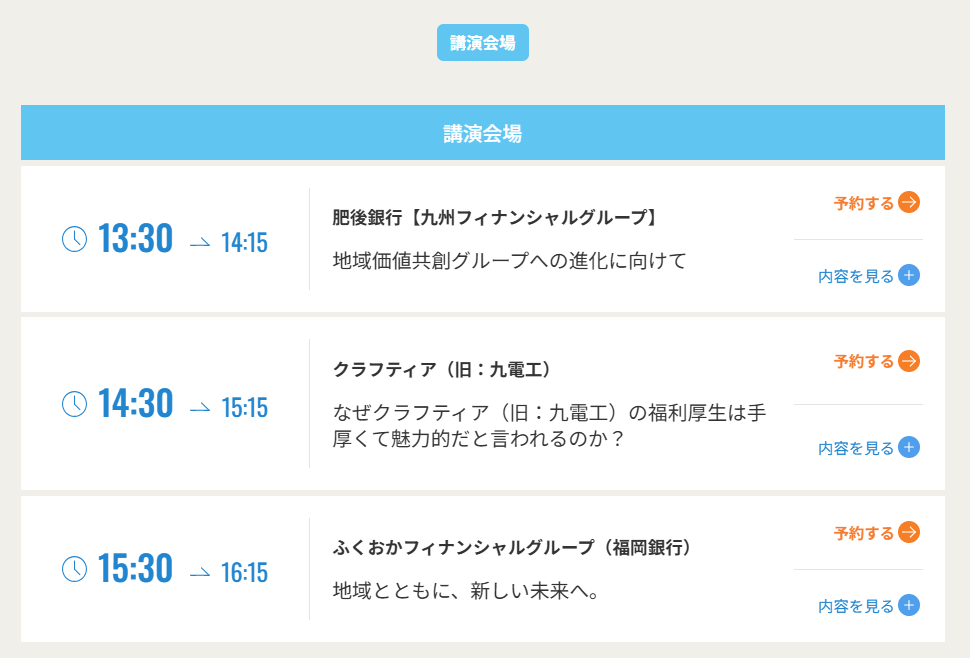Click orange arrow icon for ふくおかフィナンシャルグループ reservation
This screenshot has height=658, width=970.
coord(908,532)
